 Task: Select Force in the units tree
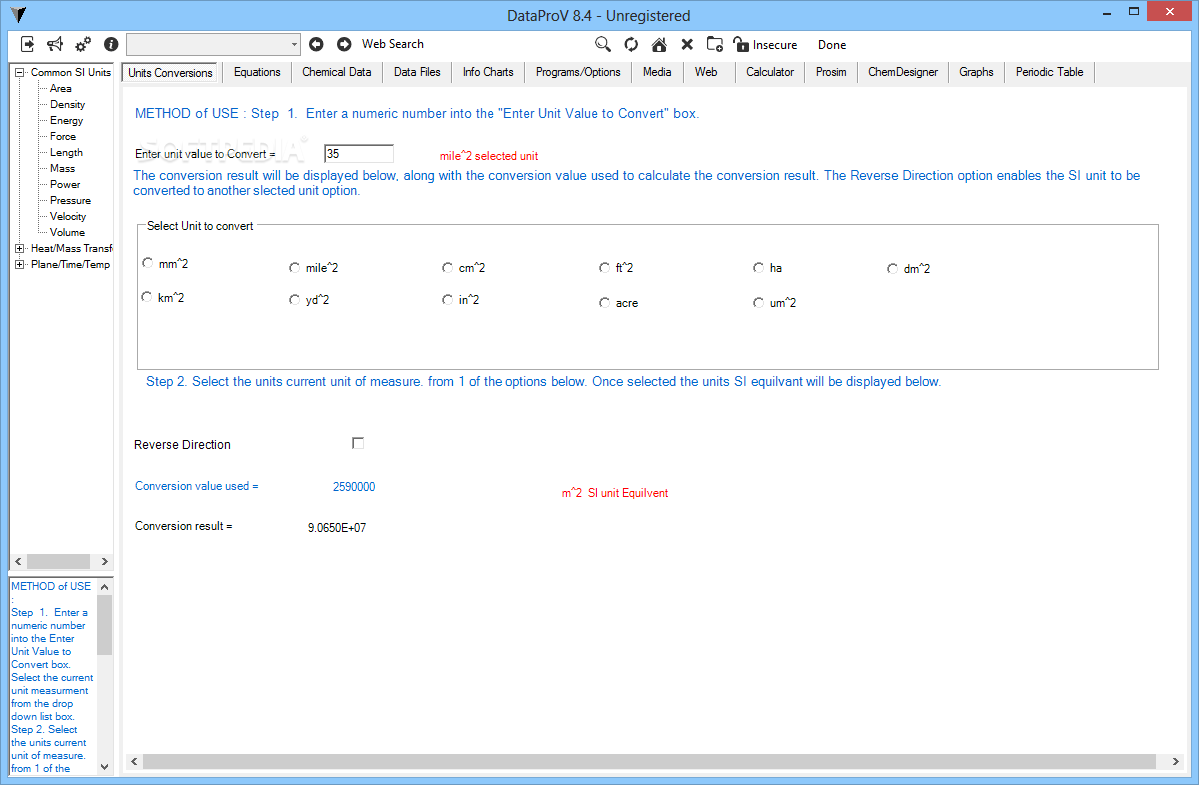pyautogui.click(x=63, y=137)
